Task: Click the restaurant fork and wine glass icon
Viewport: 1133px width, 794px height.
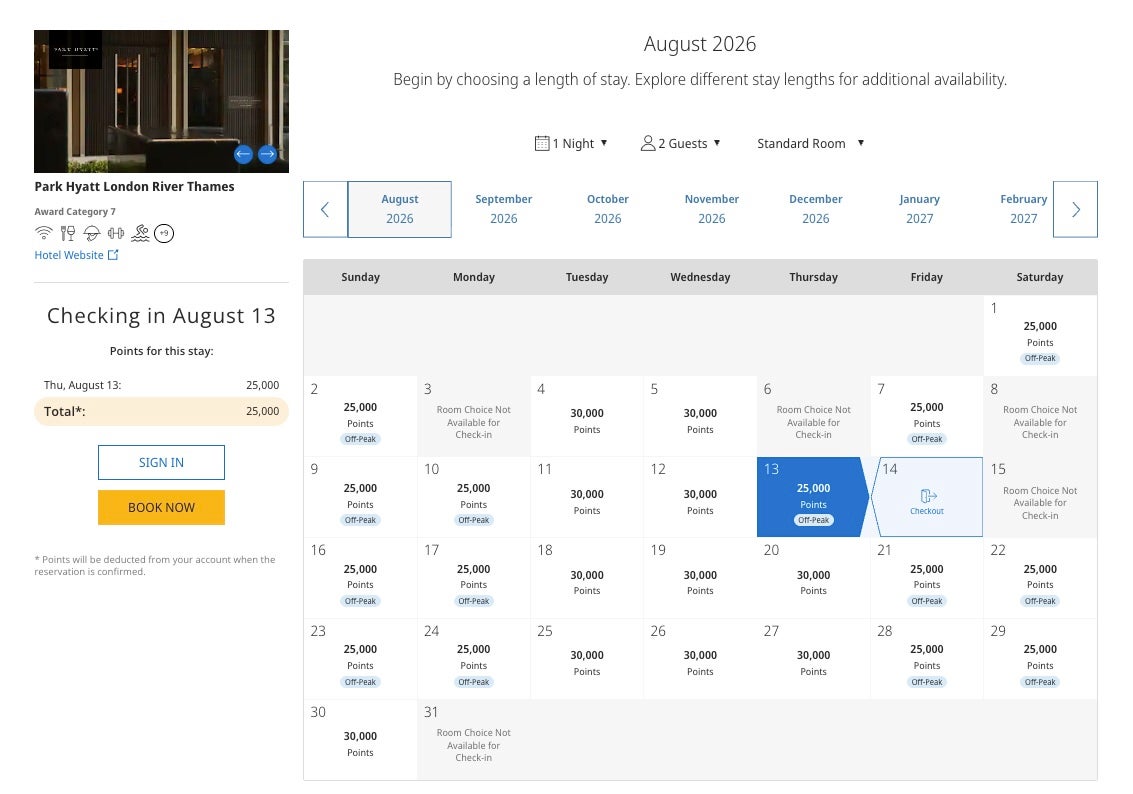Action: tap(68, 233)
